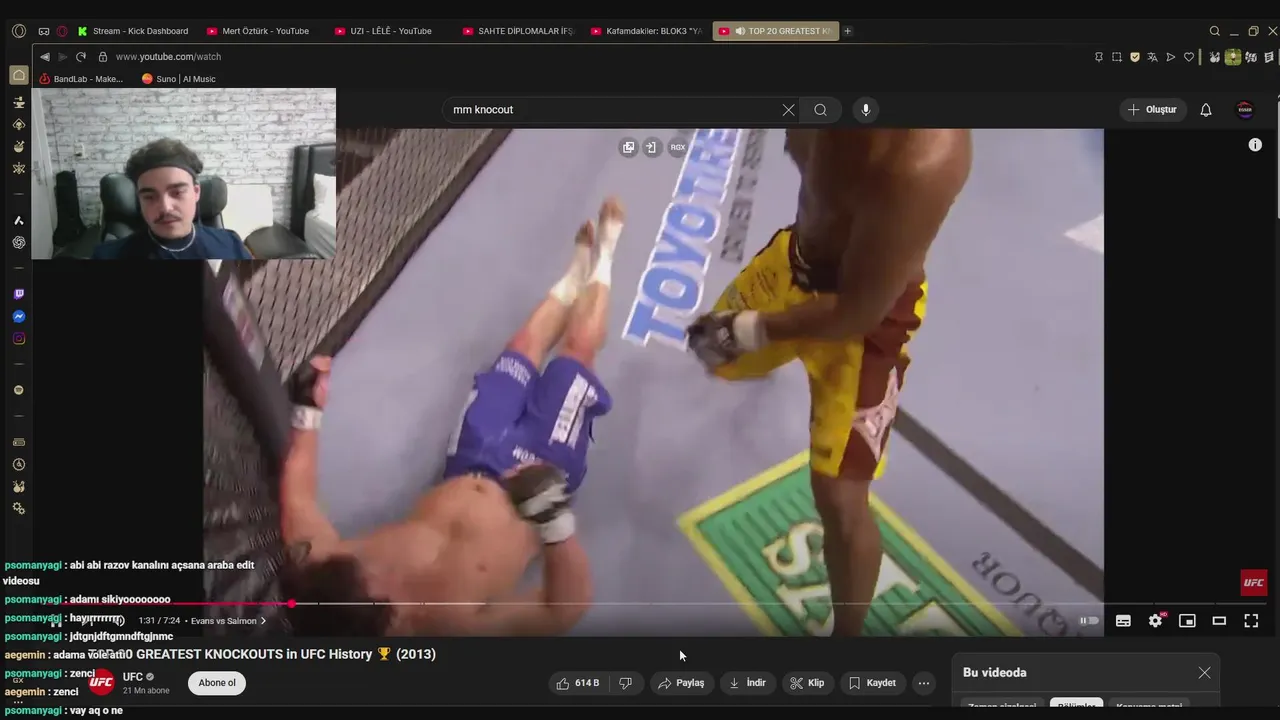Expand the Evans vs Salmon chapter chevron
This screenshot has height=720, width=1280.
tap(263, 621)
